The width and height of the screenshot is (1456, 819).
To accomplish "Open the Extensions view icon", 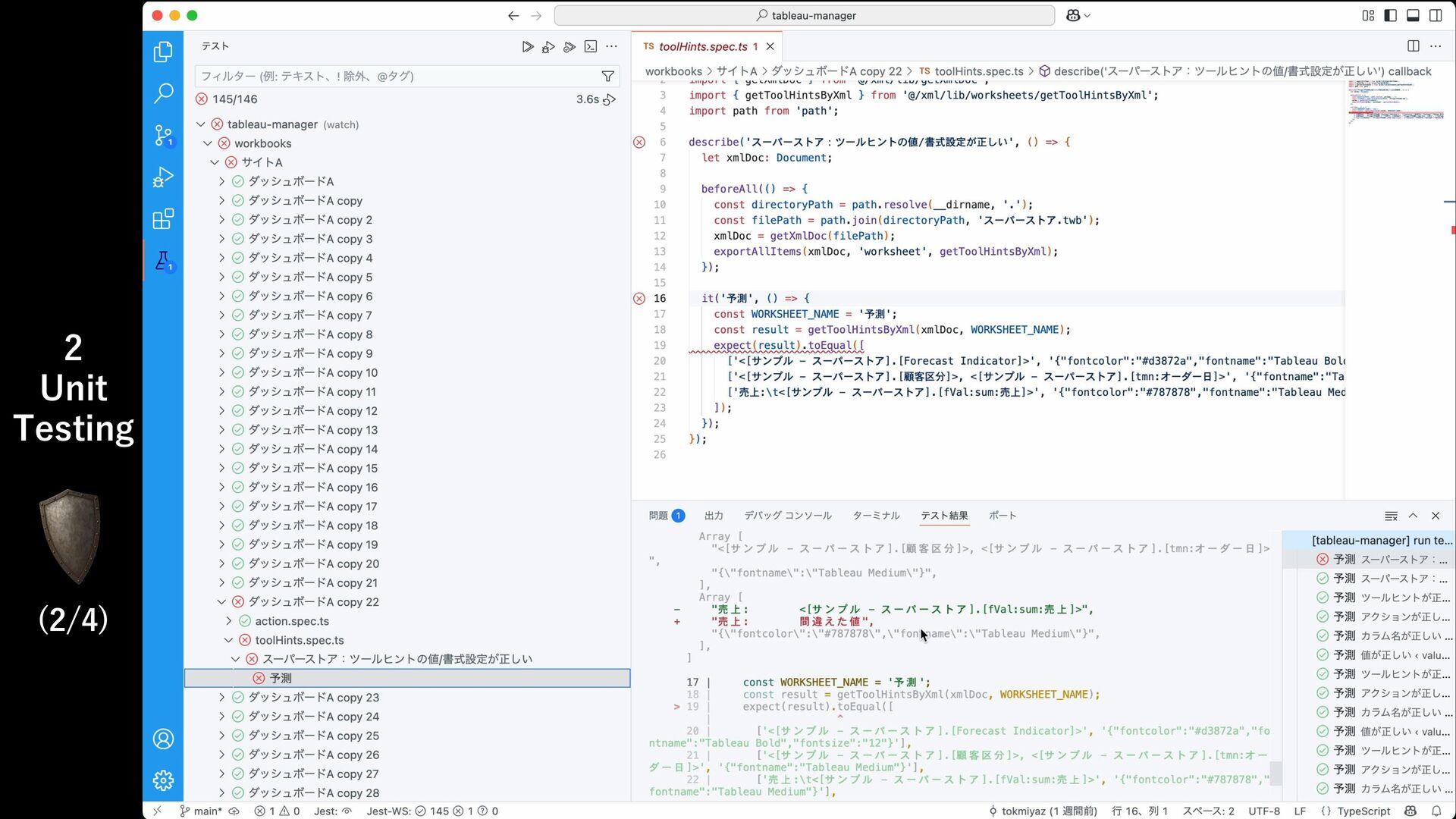I will click(163, 219).
